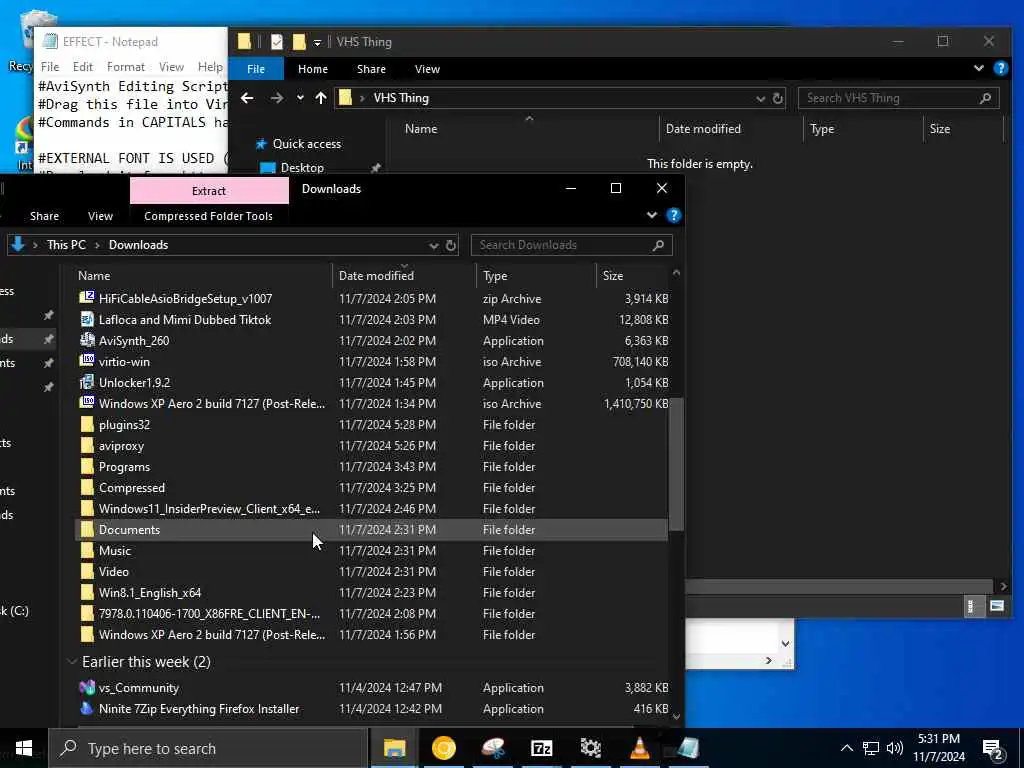
Task: Click the Unlocker1.9.2 application icon
Action: (x=87, y=382)
